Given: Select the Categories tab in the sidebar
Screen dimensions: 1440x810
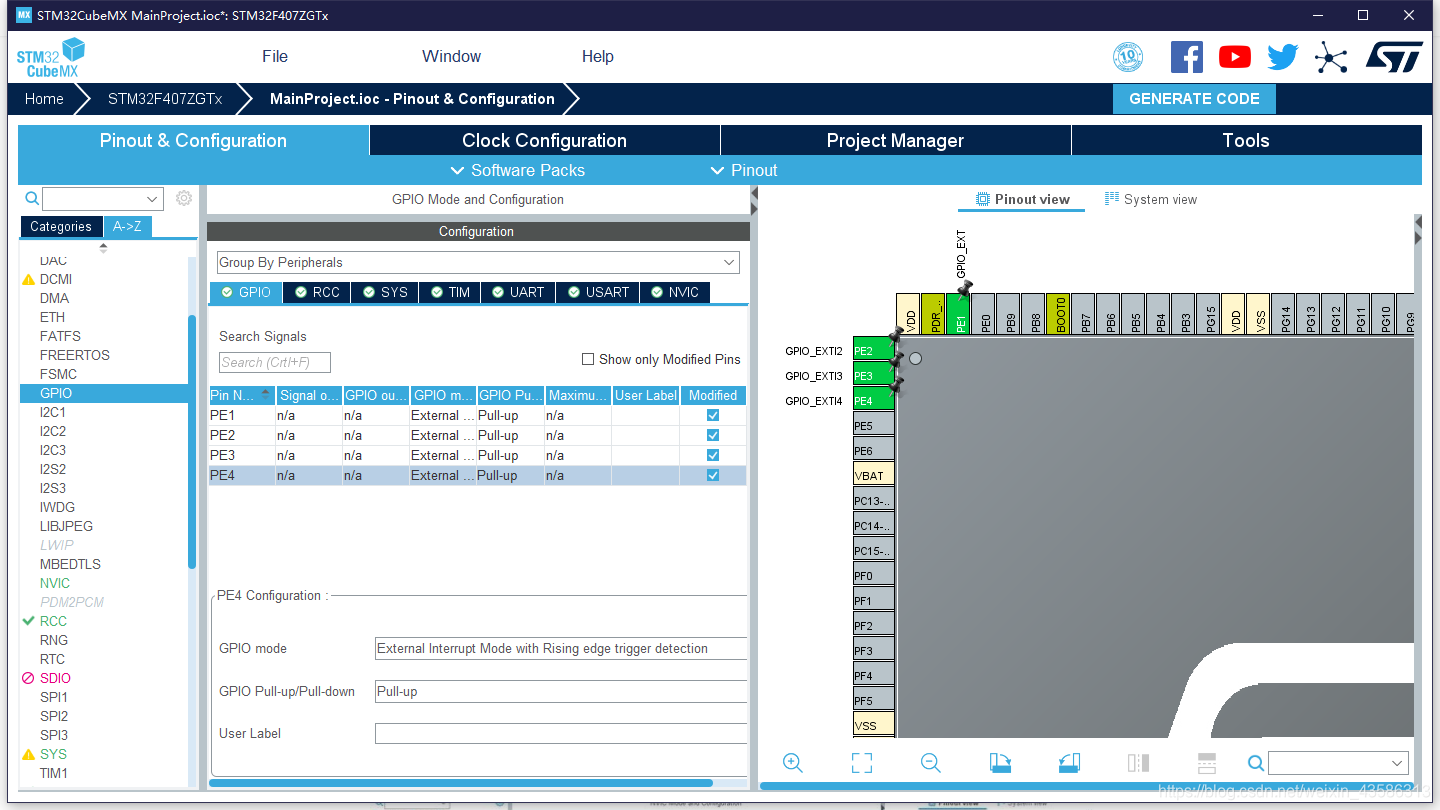Looking at the screenshot, I should [x=61, y=227].
